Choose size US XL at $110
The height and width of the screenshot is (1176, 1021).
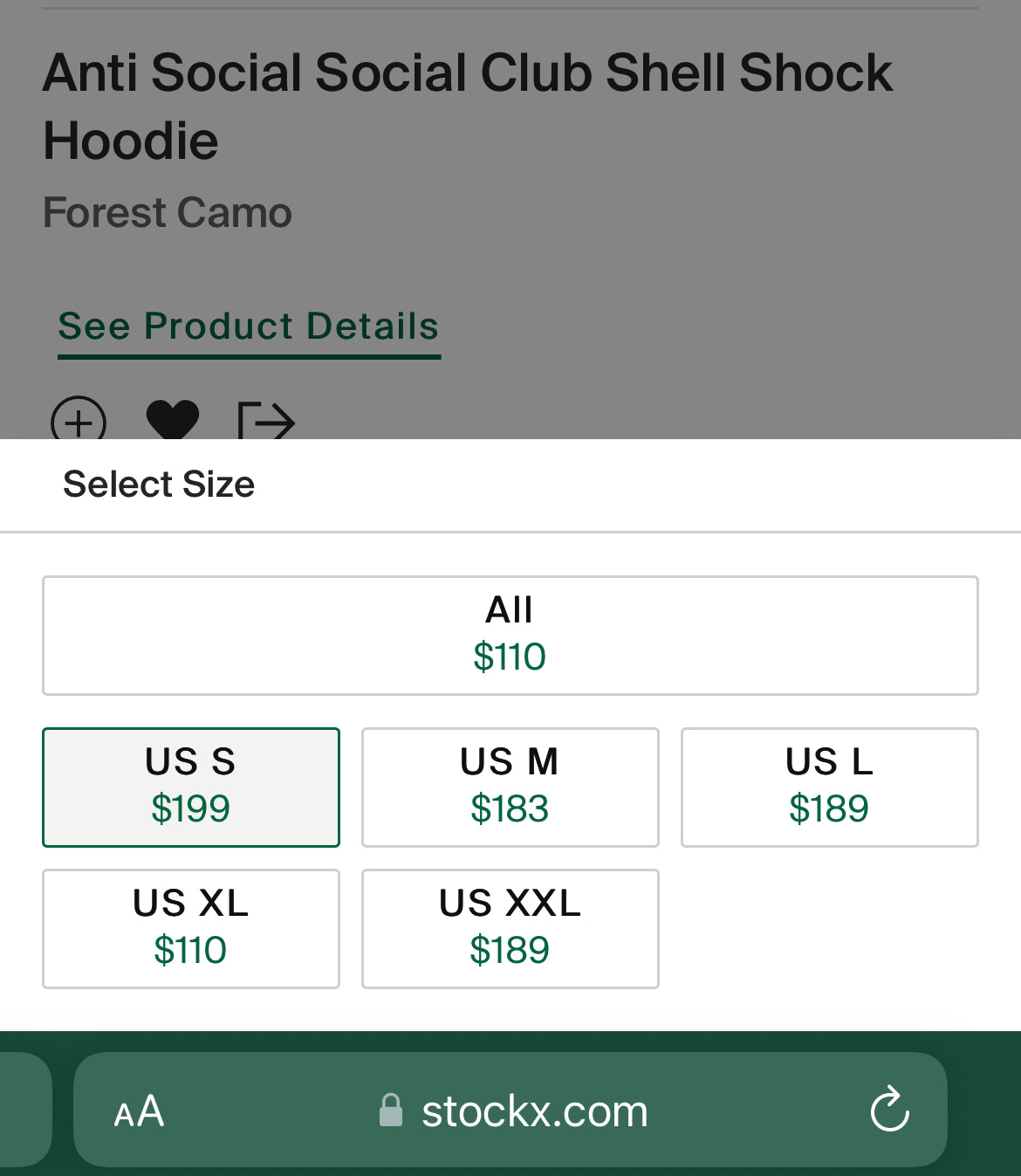(190, 928)
